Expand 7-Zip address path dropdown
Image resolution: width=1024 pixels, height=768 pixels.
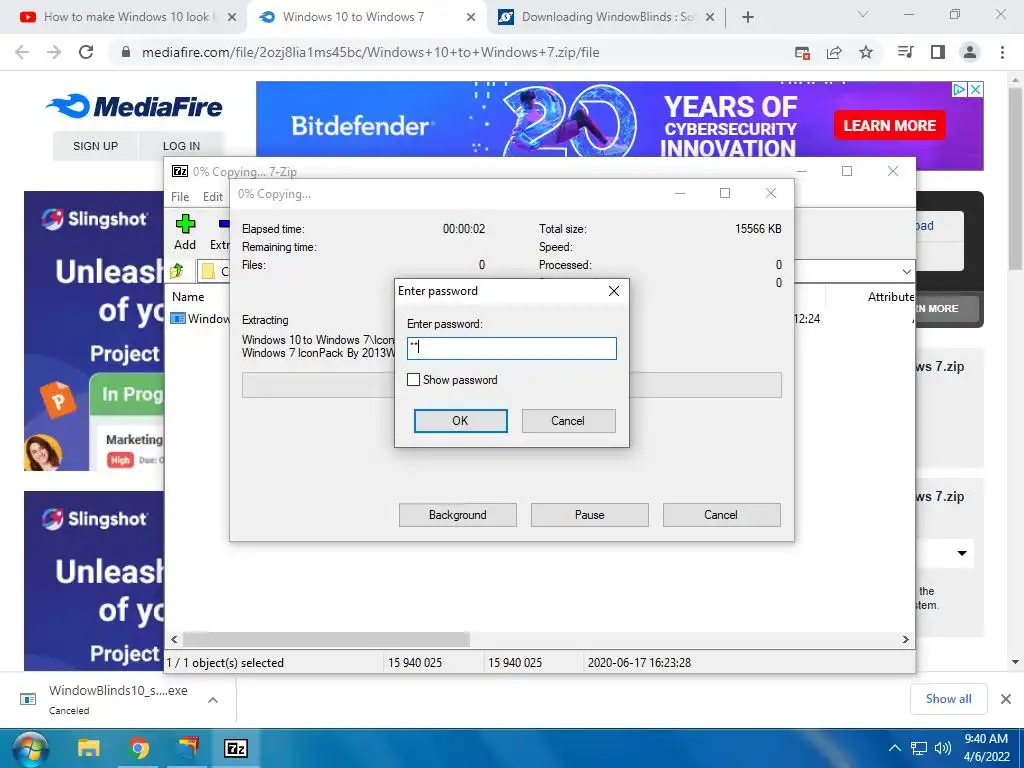pos(906,271)
